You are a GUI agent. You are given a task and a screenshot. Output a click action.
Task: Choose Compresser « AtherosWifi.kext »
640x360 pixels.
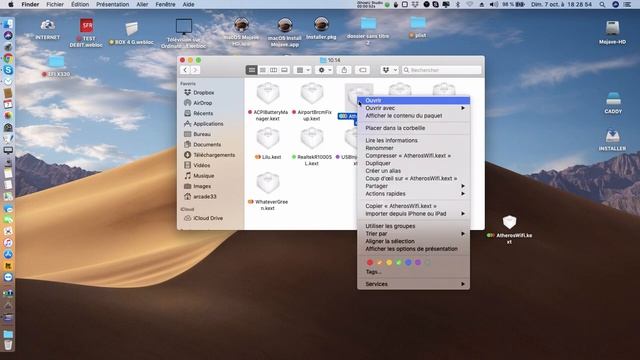coord(413,156)
